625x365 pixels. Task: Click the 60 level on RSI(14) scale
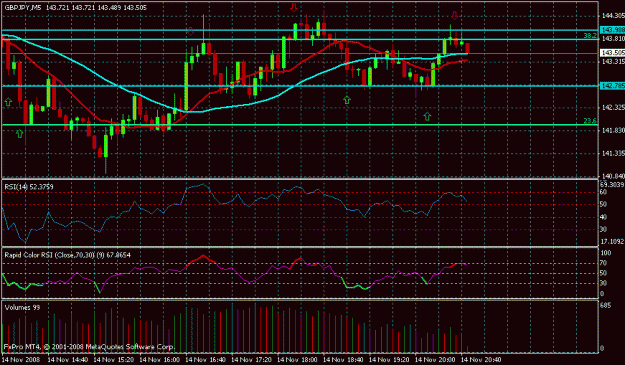pos(603,192)
